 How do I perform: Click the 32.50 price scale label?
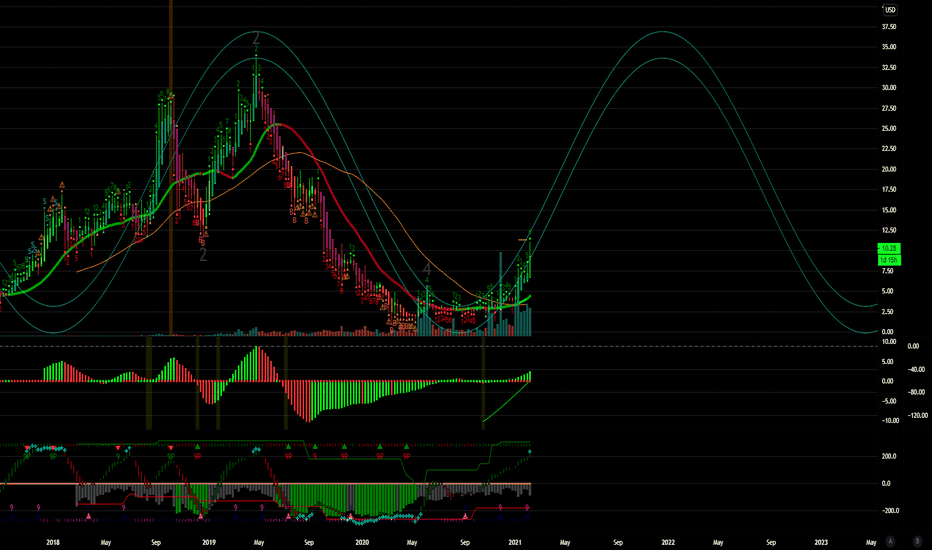coord(889,67)
